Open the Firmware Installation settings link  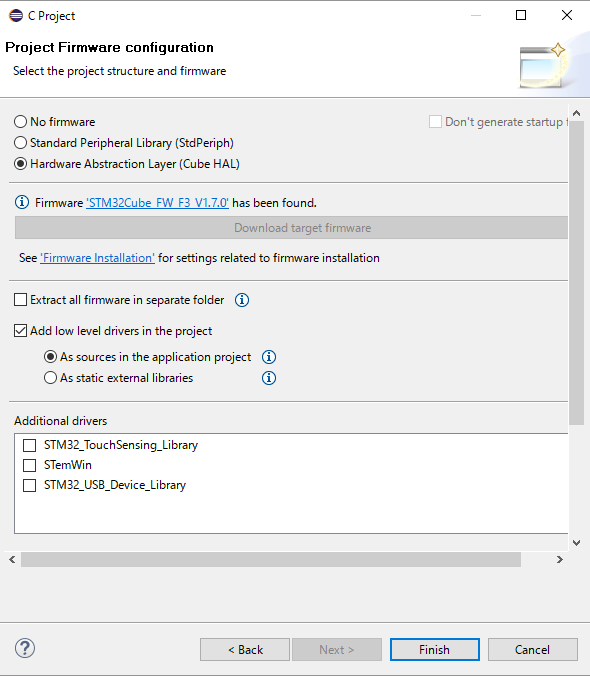(x=97, y=258)
